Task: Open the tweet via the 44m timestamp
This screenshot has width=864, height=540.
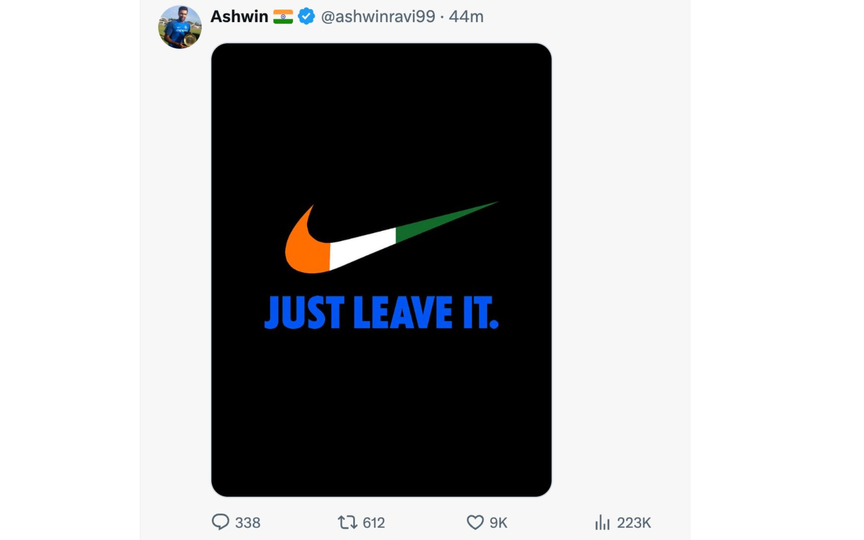Action: pos(466,17)
